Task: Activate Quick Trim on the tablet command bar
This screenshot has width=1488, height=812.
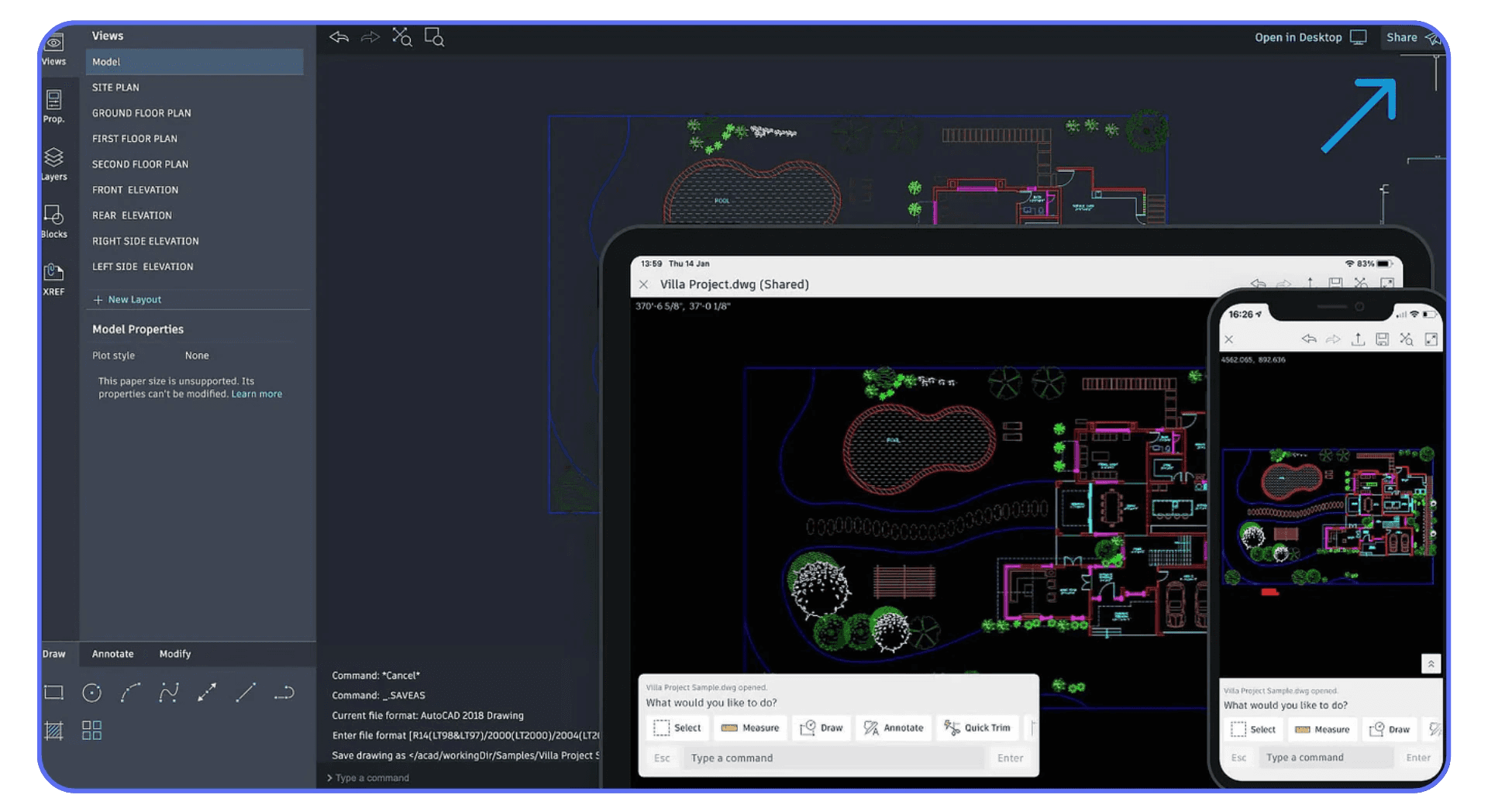Action: (977, 728)
